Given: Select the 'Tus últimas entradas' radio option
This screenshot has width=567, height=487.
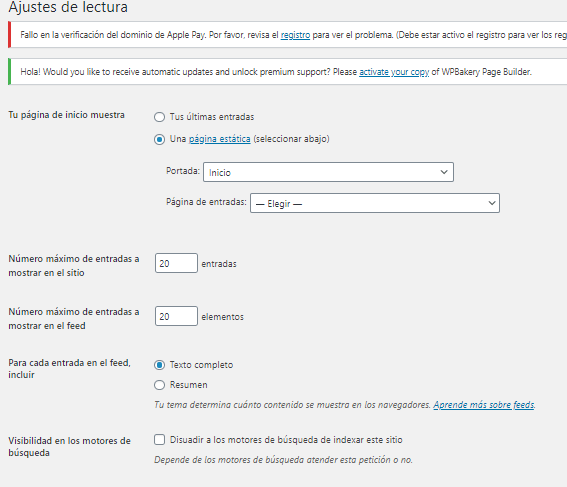Looking at the screenshot, I should click(159, 117).
